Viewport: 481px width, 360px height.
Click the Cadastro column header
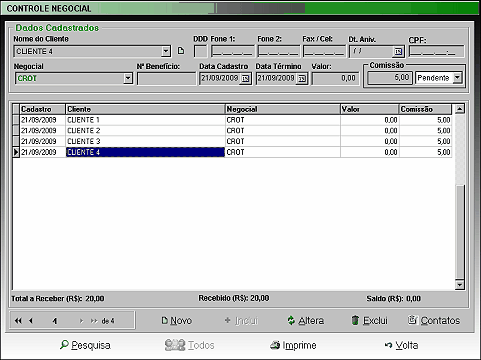42,109
